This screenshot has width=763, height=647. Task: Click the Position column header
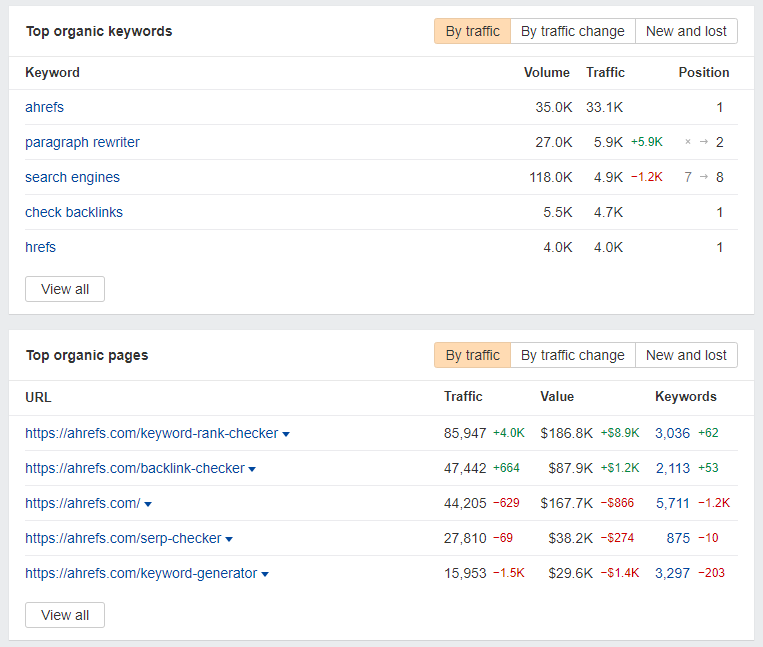704,72
